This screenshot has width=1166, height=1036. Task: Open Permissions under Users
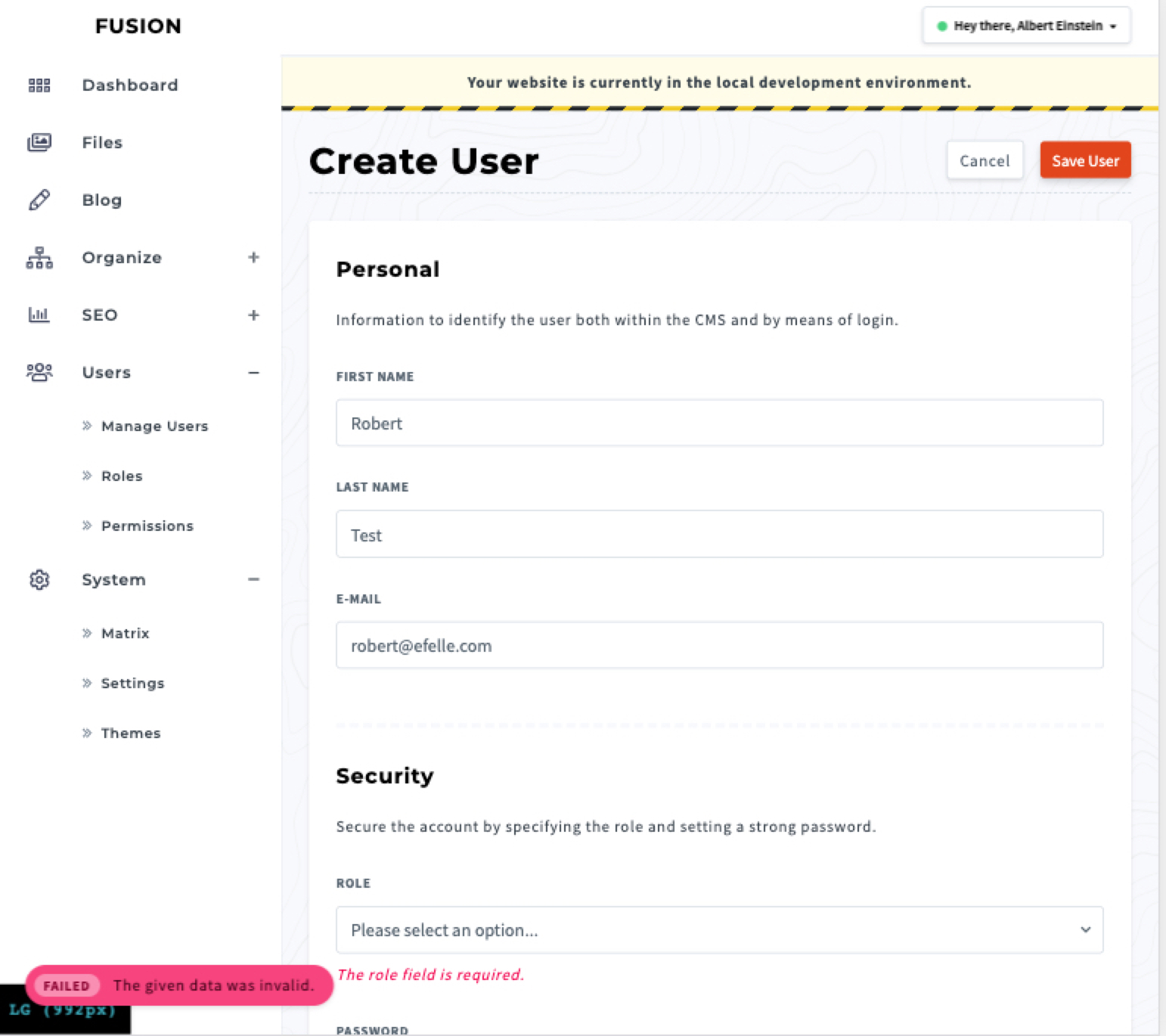point(147,526)
